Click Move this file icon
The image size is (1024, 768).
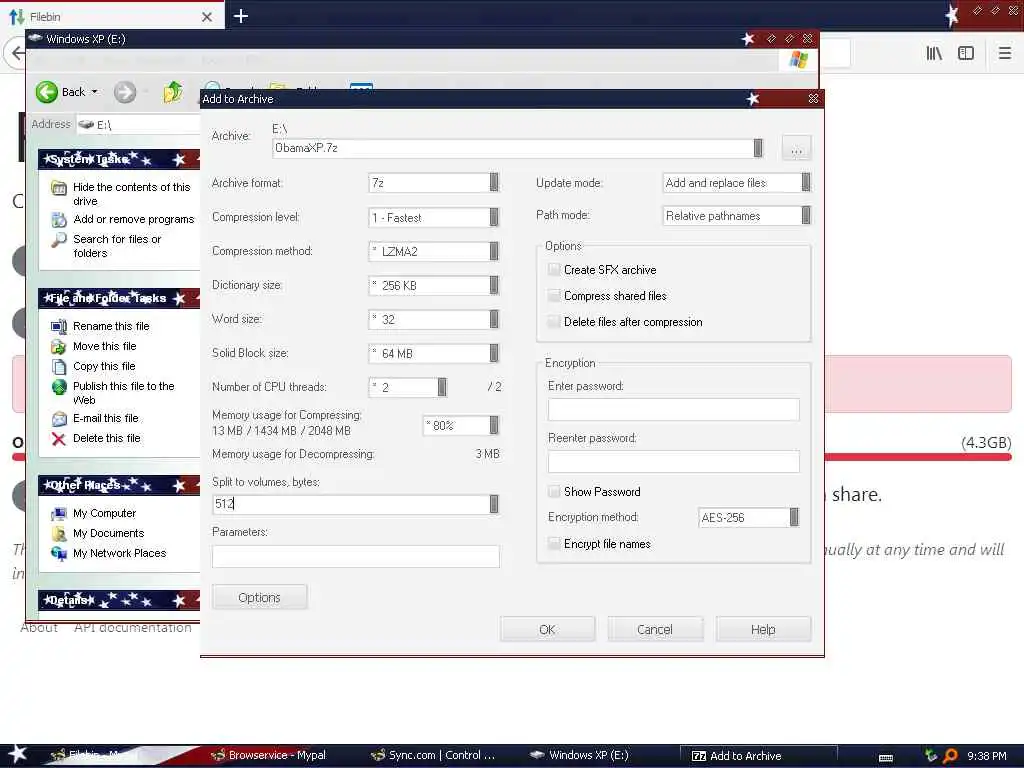click(59, 347)
